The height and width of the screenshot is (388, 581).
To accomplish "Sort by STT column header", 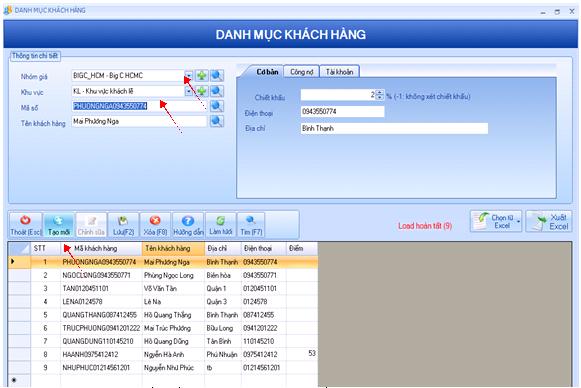I will click(x=46, y=248).
